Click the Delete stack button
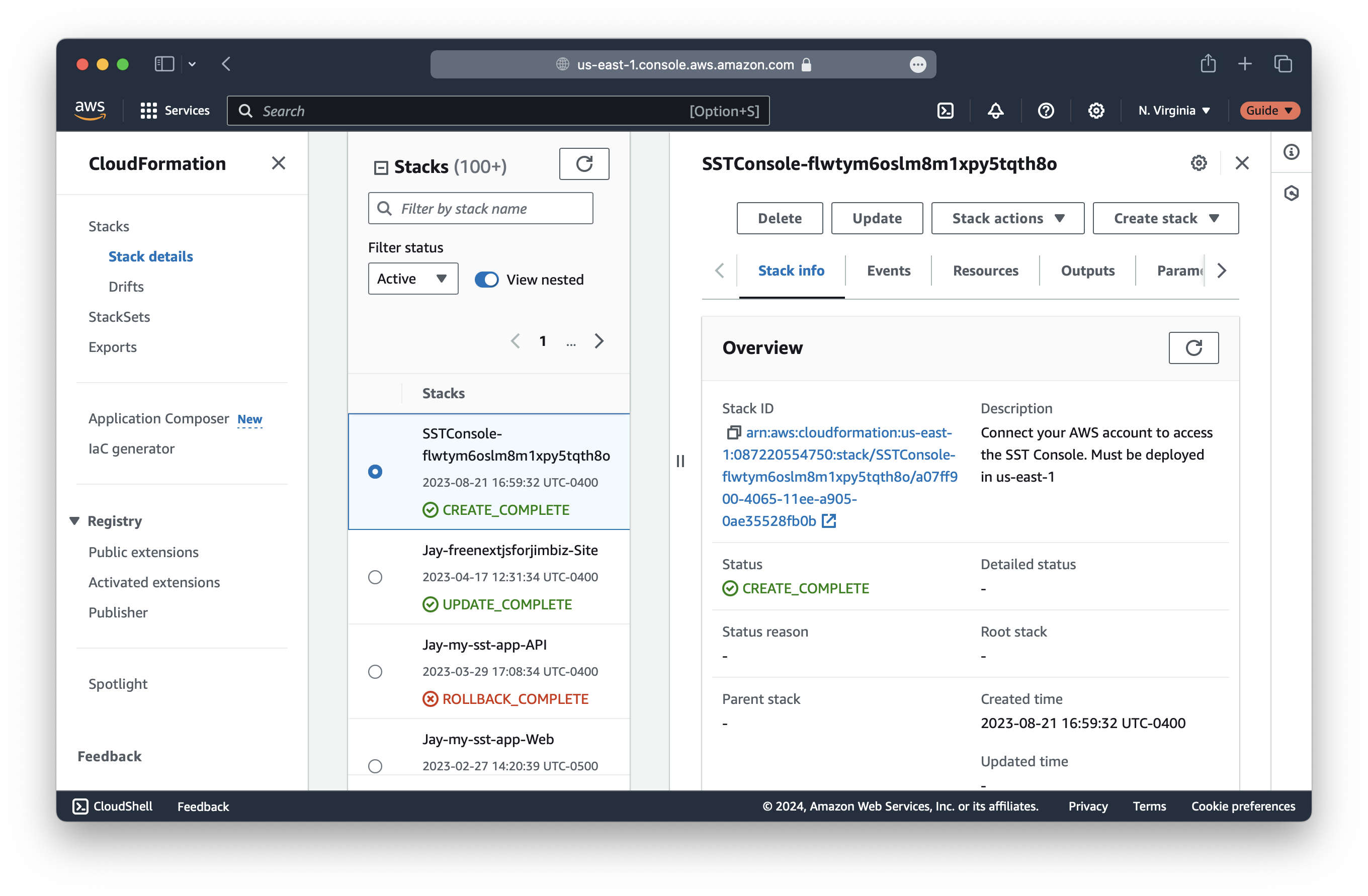This screenshot has height=896, width=1368. (778, 217)
